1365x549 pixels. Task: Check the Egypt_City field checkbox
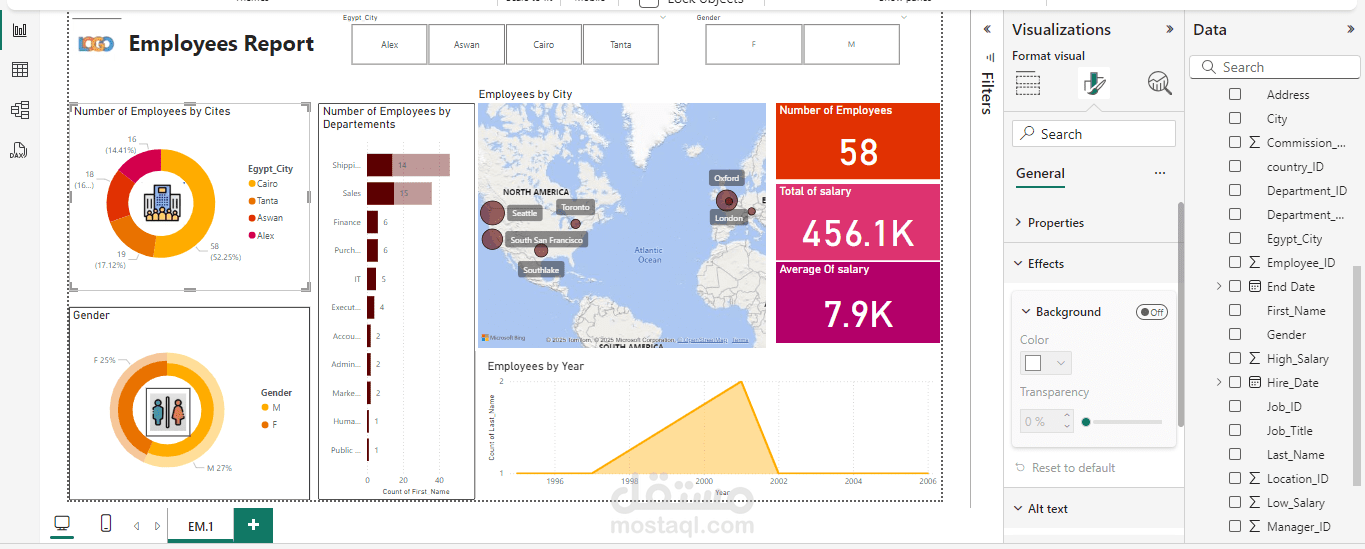pyautogui.click(x=1235, y=239)
